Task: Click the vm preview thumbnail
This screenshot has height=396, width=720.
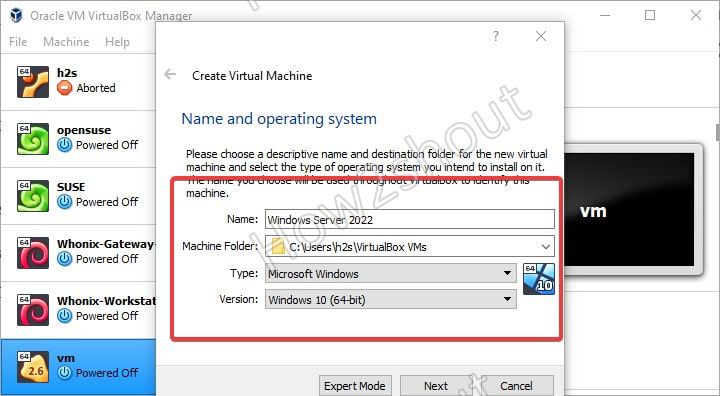Action: [x=629, y=209]
